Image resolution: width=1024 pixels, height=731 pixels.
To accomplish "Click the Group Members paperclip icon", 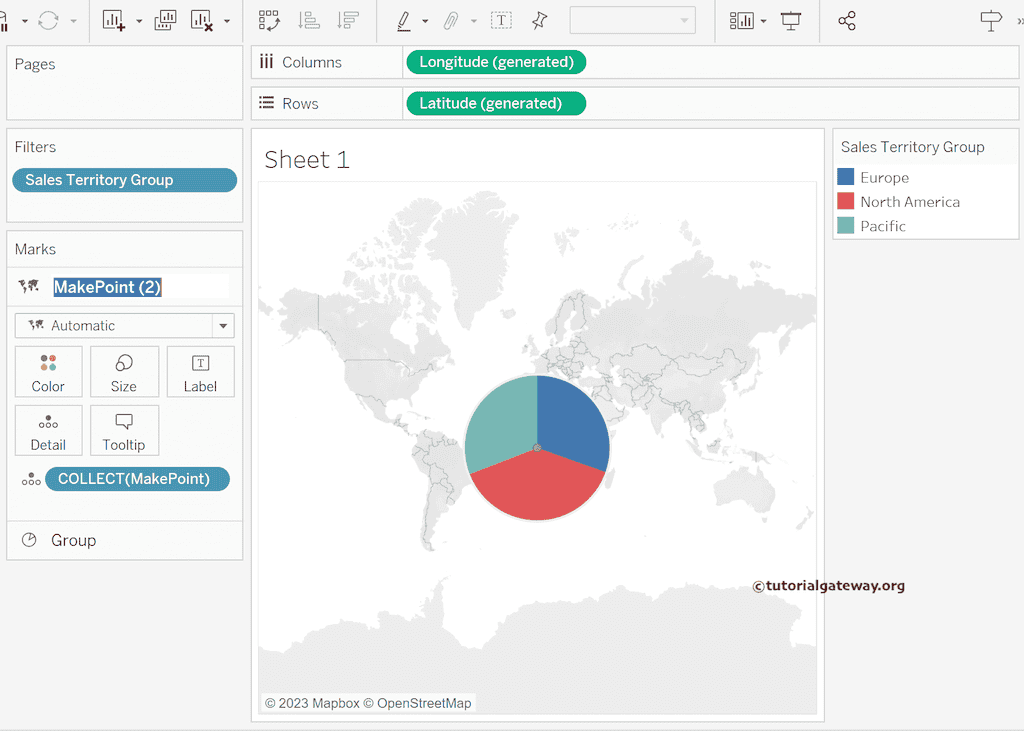I will [451, 21].
